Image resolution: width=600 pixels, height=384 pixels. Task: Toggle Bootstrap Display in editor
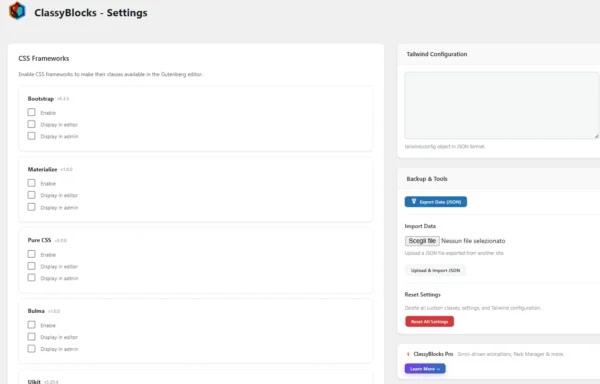pyautogui.click(x=31, y=124)
